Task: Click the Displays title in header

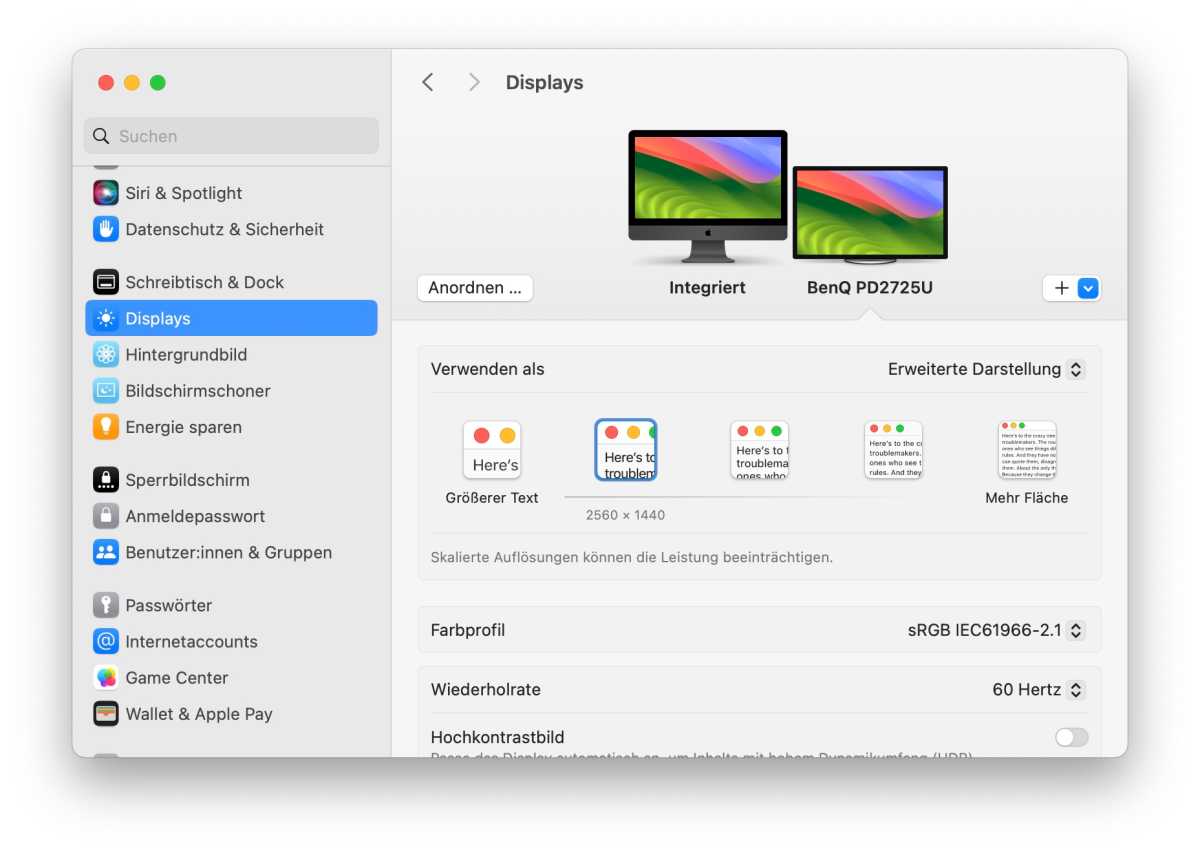Action: tap(545, 82)
